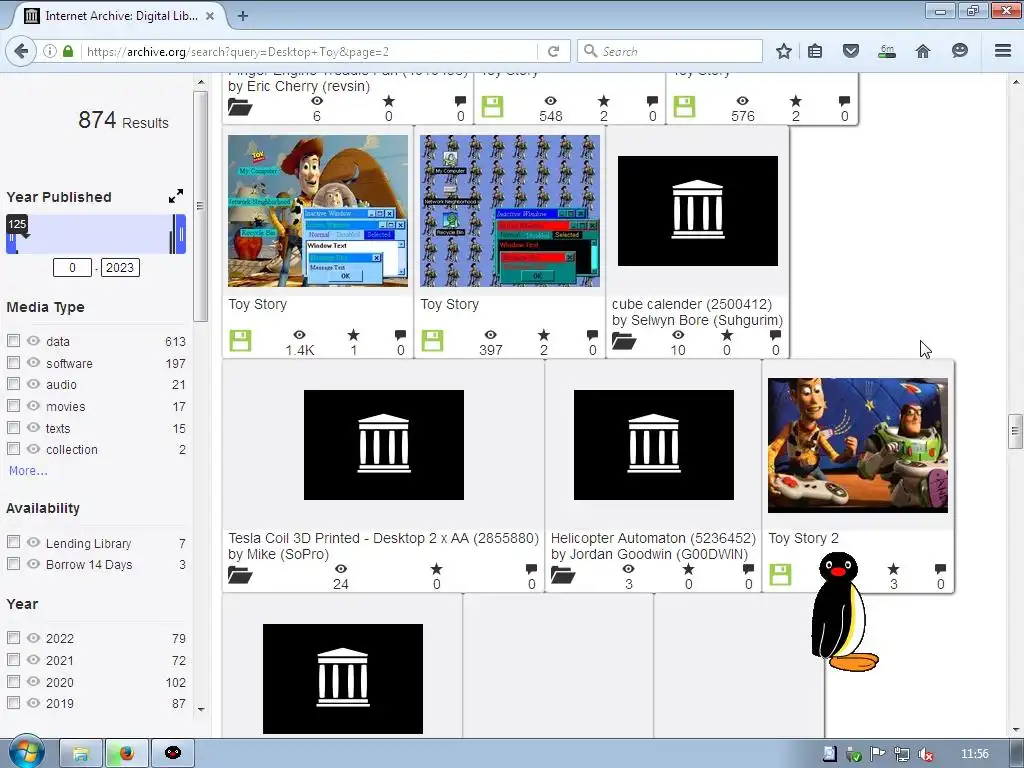Viewport: 1024px width, 768px height.
Task: Open the Toy Story 2 title link
Action: point(803,538)
